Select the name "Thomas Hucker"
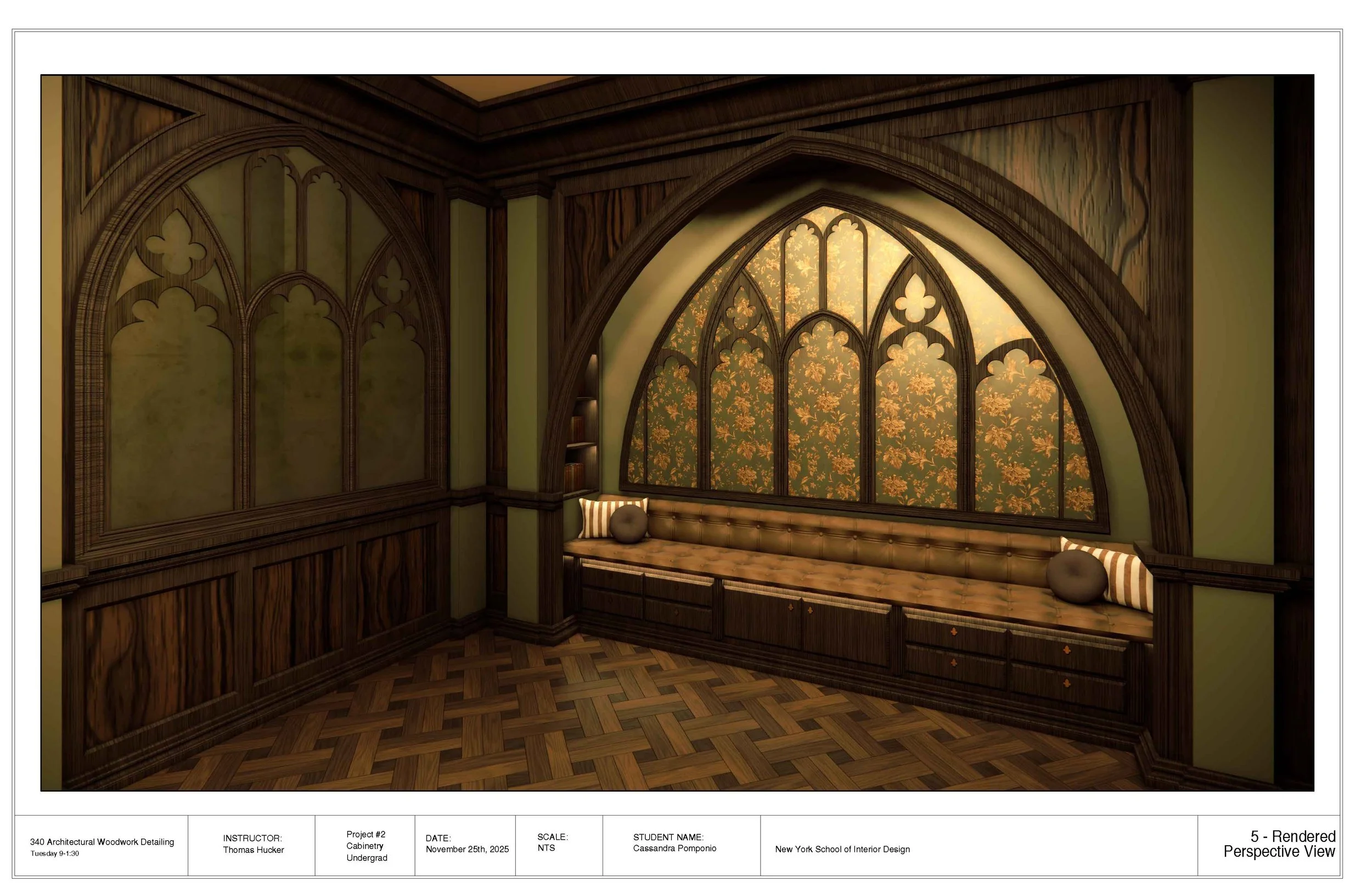 click(254, 850)
